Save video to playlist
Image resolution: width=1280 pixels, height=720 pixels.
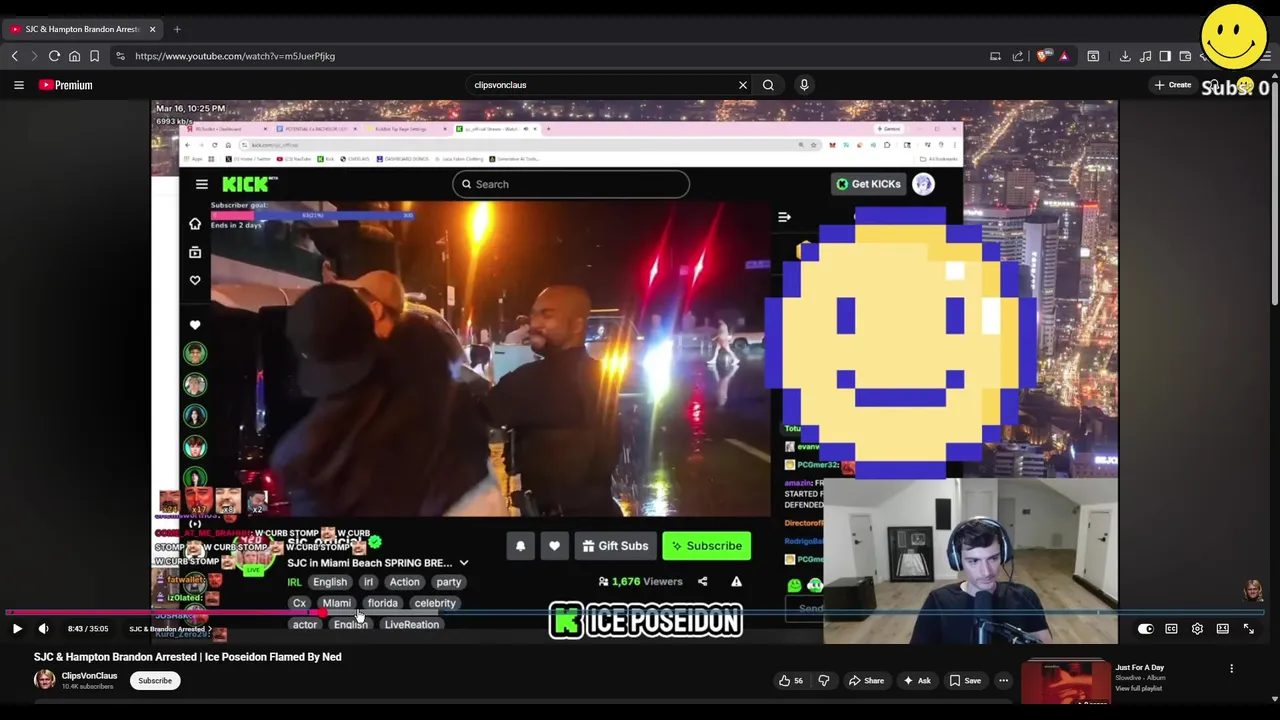tap(966, 681)
